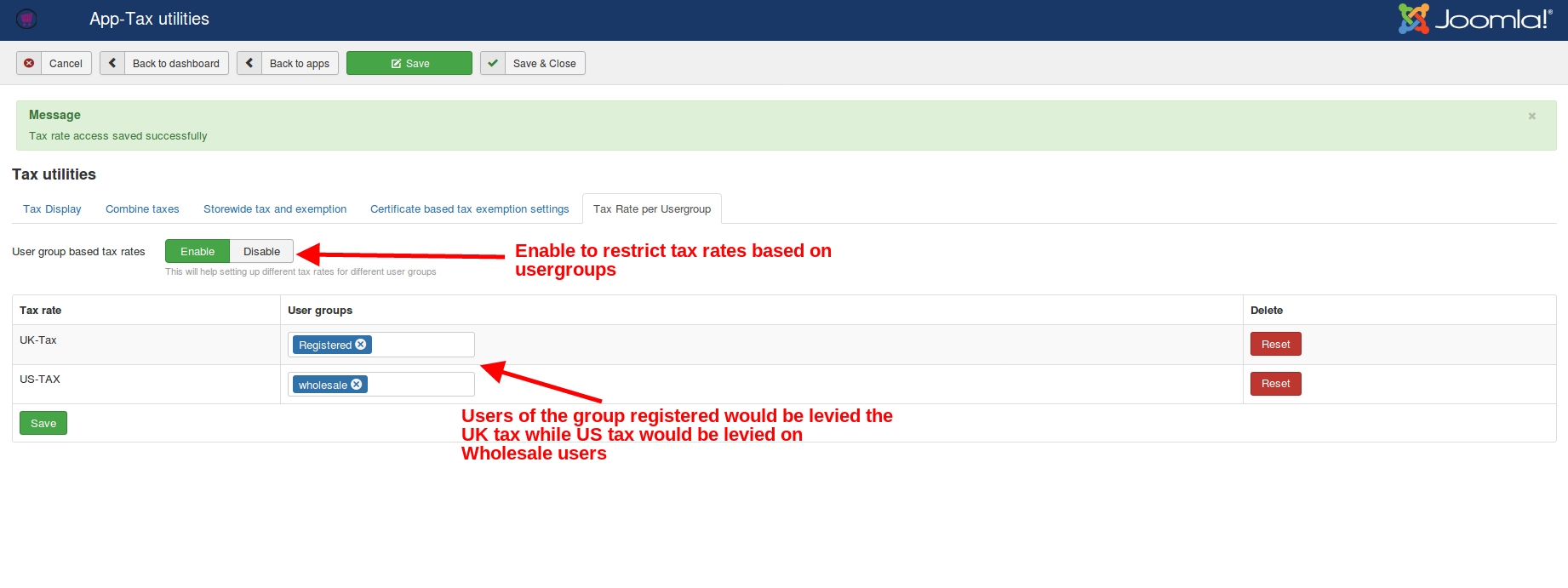Screen dimensions: 1568x588
Task: Open the UK-Tax user groups selector
Action: (421, 345)
